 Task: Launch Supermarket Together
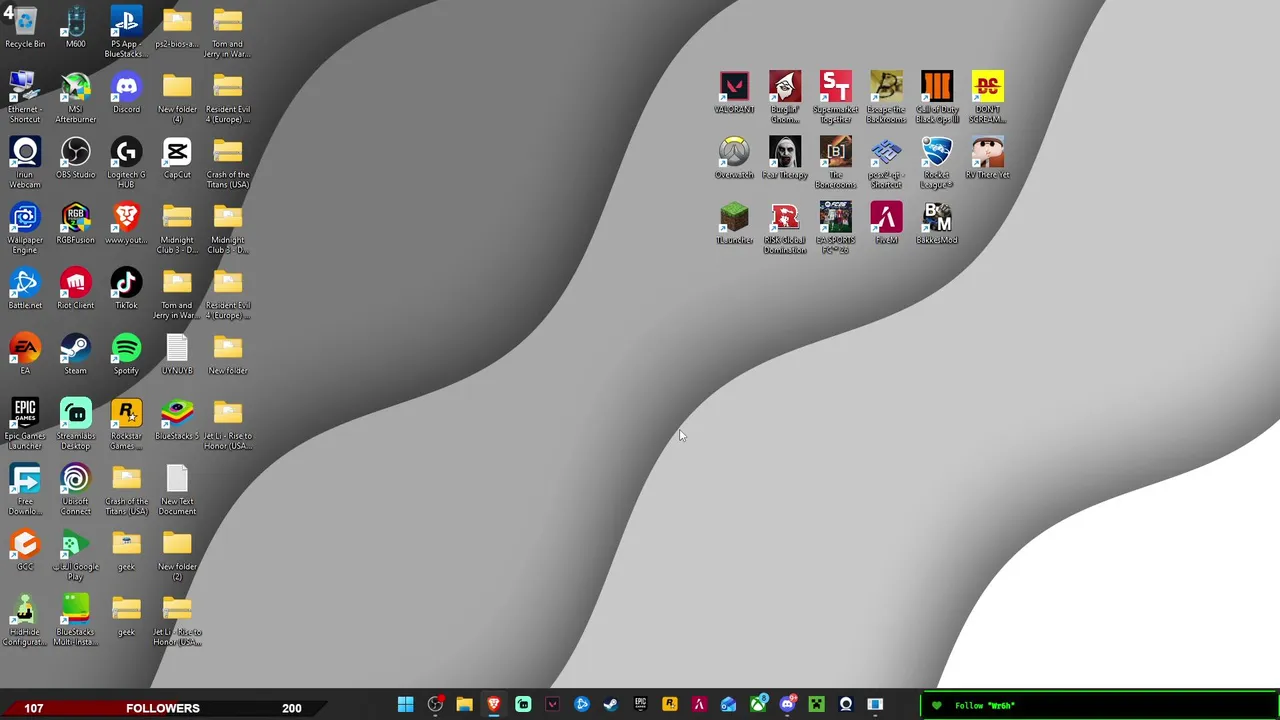click(835, 97)
